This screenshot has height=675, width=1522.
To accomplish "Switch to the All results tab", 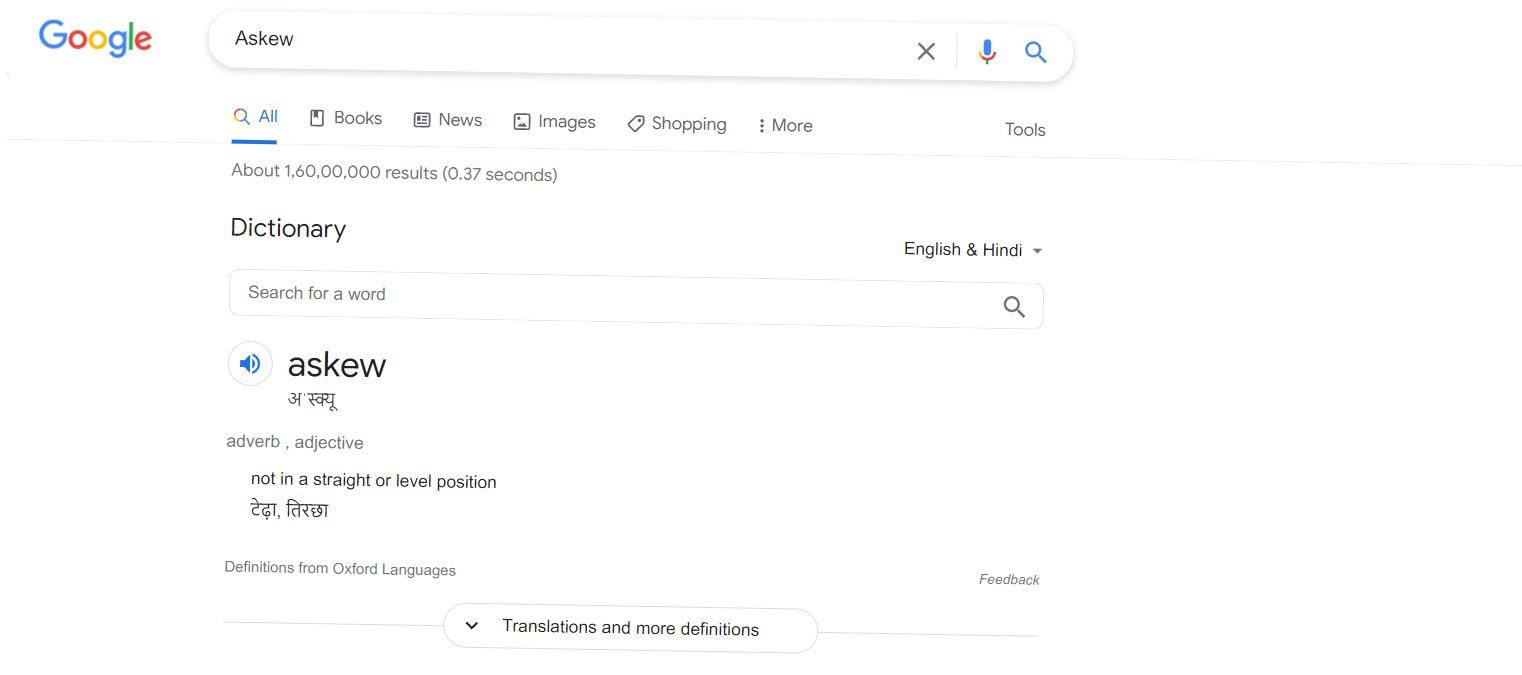I will click(256, 117).
